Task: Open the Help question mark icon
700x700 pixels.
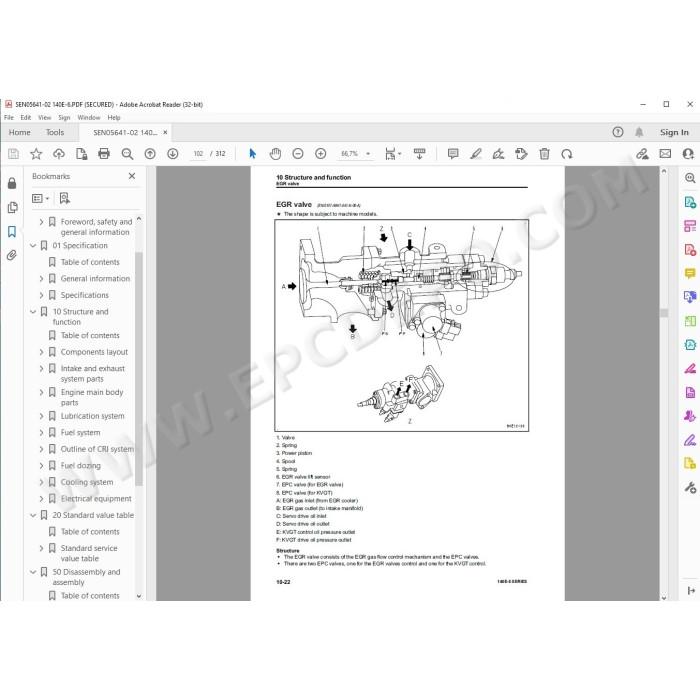Action: [618, 132]
